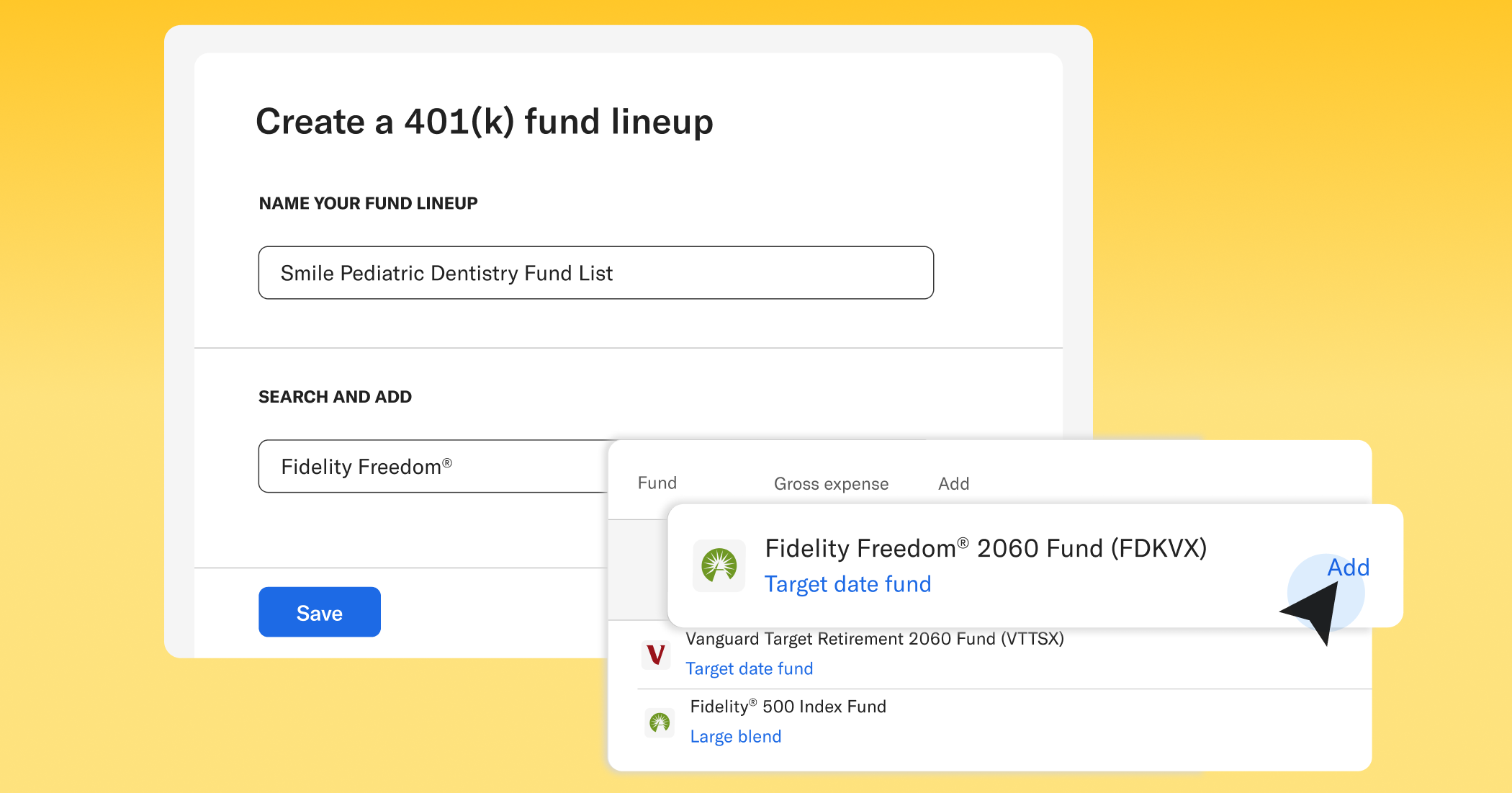Image resolution: width=1512 pixels, height=793 pixels.
Task: Focus the Search and Add field
Action: click(432, 466)
